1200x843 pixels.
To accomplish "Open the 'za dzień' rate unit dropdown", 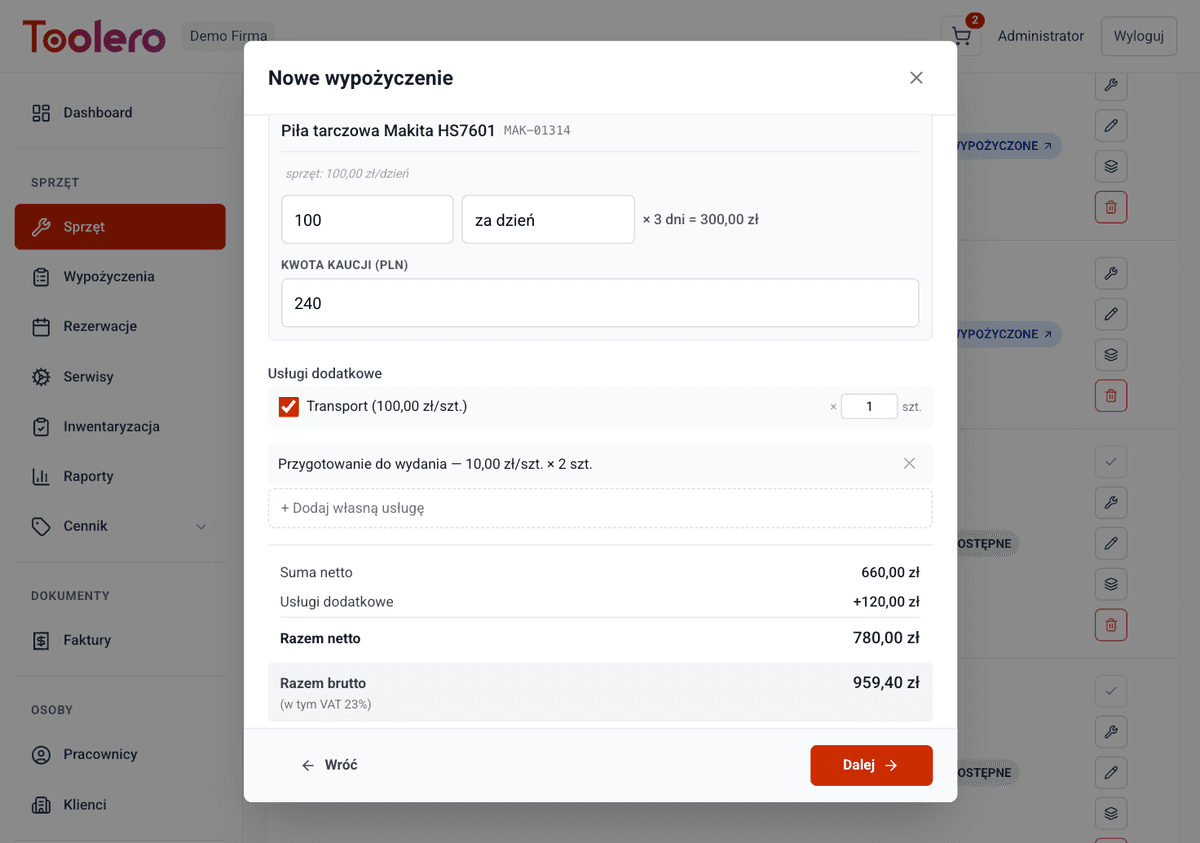I will point(547,220).
